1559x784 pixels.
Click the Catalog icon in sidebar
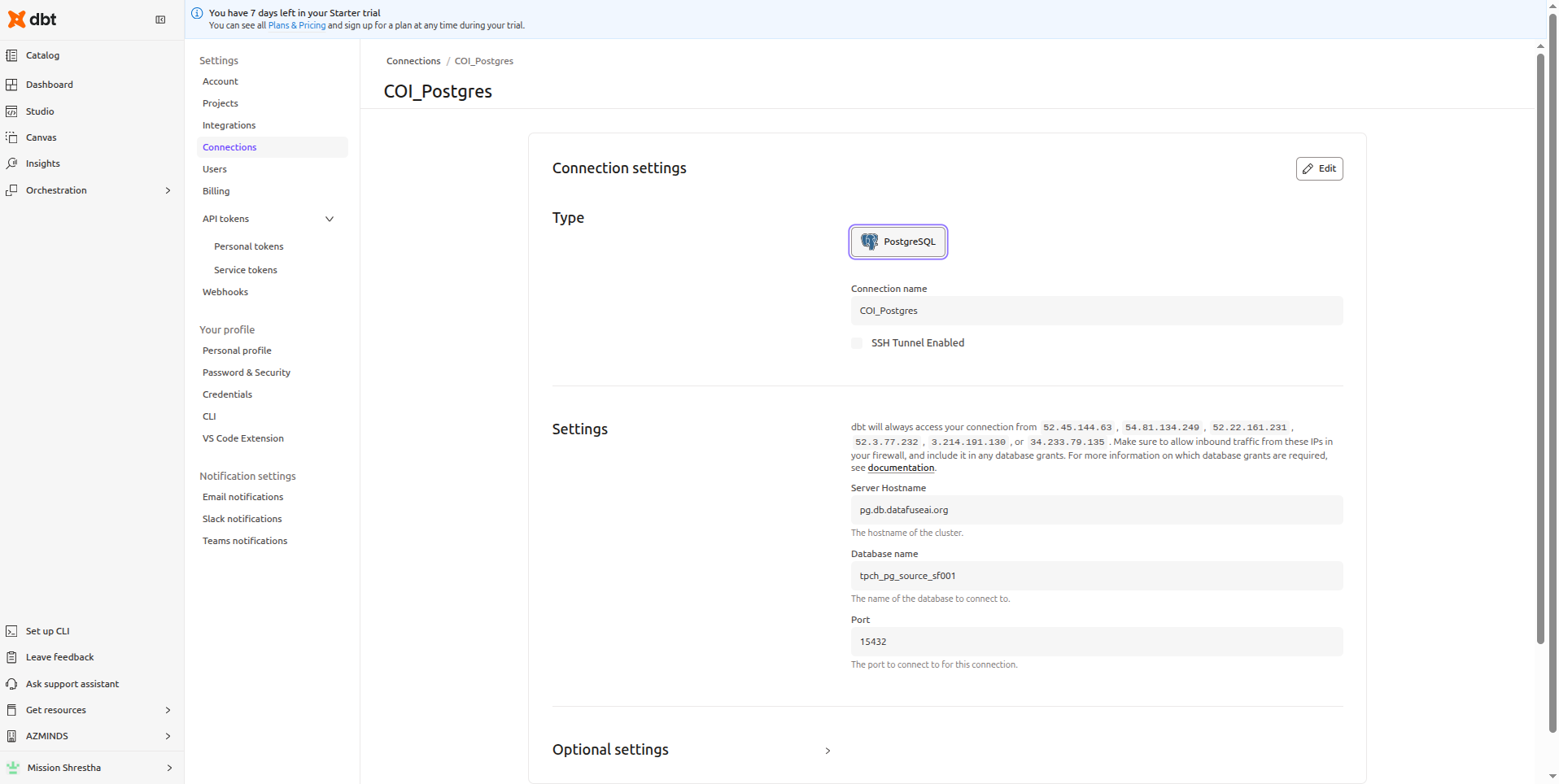pyautogui.click(x=11, y=55)
